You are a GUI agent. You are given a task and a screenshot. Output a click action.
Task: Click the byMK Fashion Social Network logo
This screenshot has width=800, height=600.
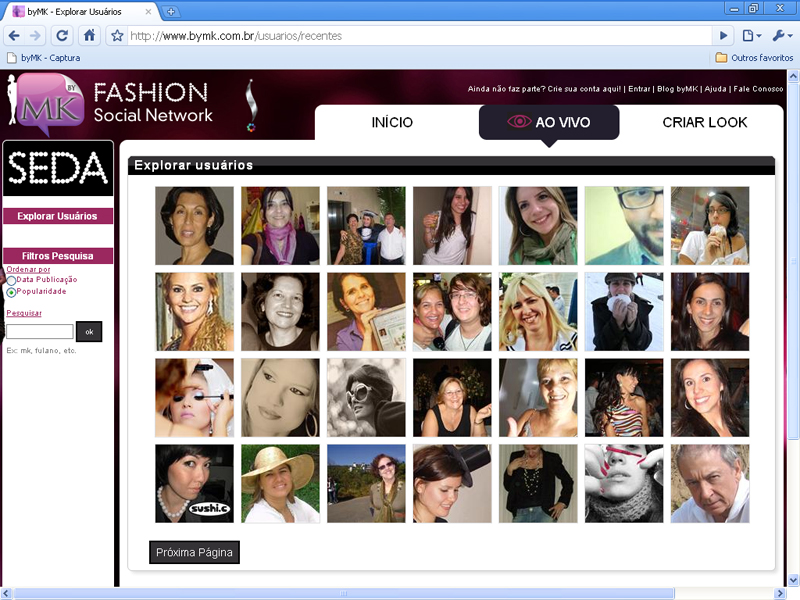pos(110,102)
